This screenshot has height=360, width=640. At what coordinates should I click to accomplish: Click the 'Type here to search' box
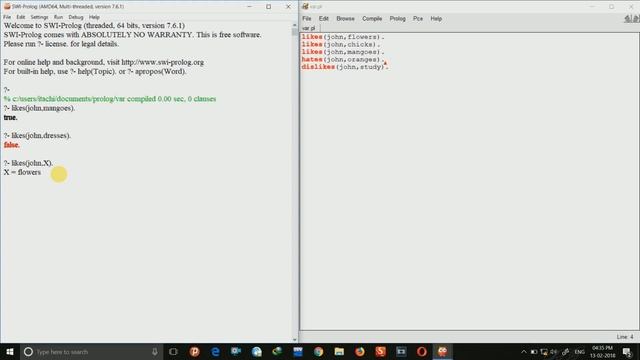click(x=91, y=351)
